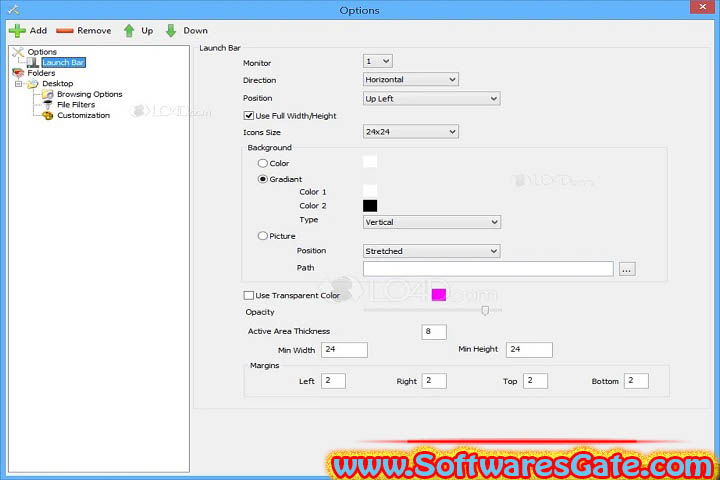
Task: Select the Color background radio button
Action: (x=263, y=163)
